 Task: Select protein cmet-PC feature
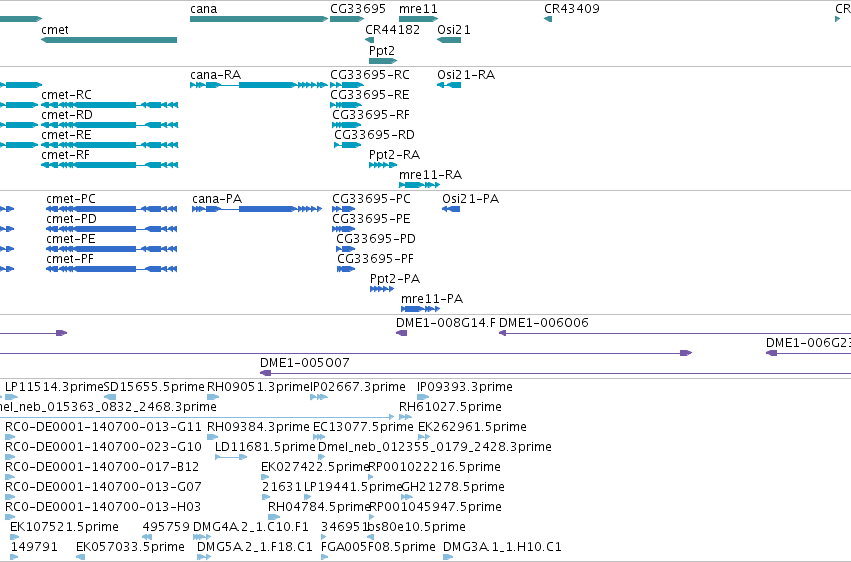112,209
